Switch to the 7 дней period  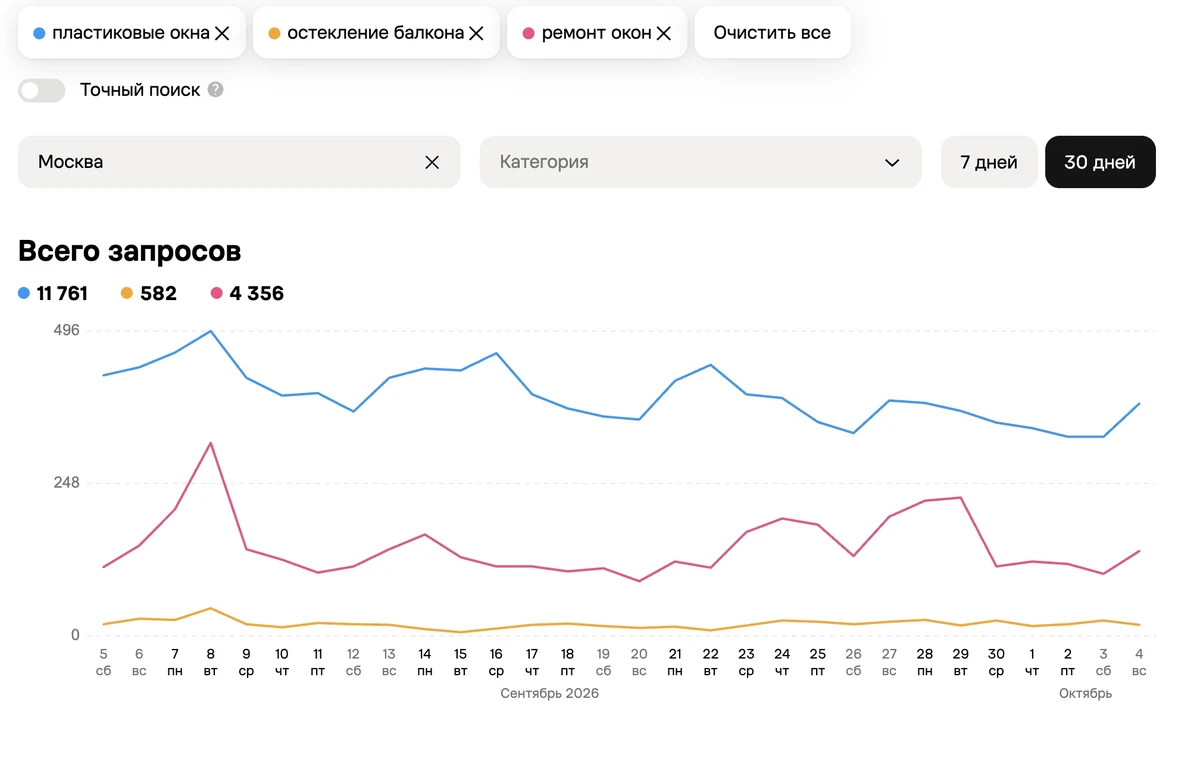tap(989, 162)
